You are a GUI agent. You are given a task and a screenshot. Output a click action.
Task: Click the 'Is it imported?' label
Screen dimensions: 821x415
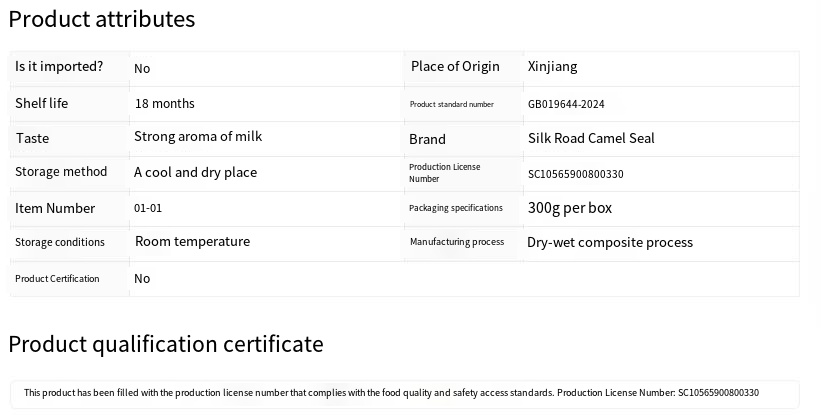[59, 67]
